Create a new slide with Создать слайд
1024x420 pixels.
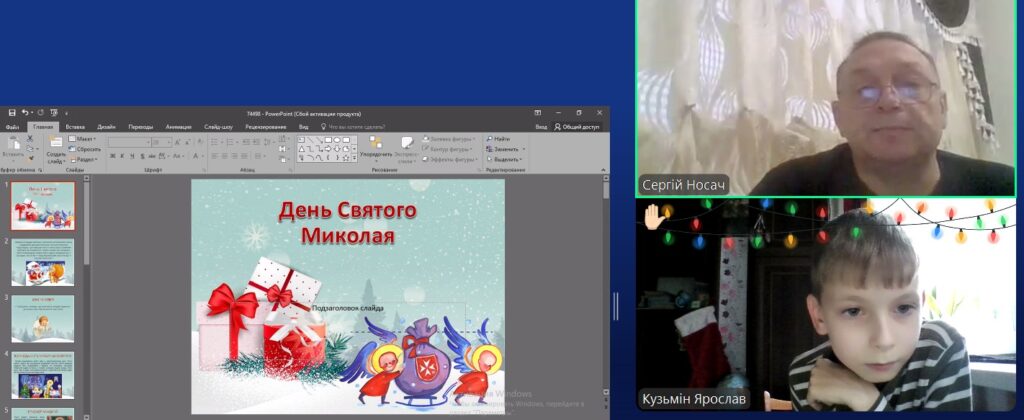pos(56,150)
